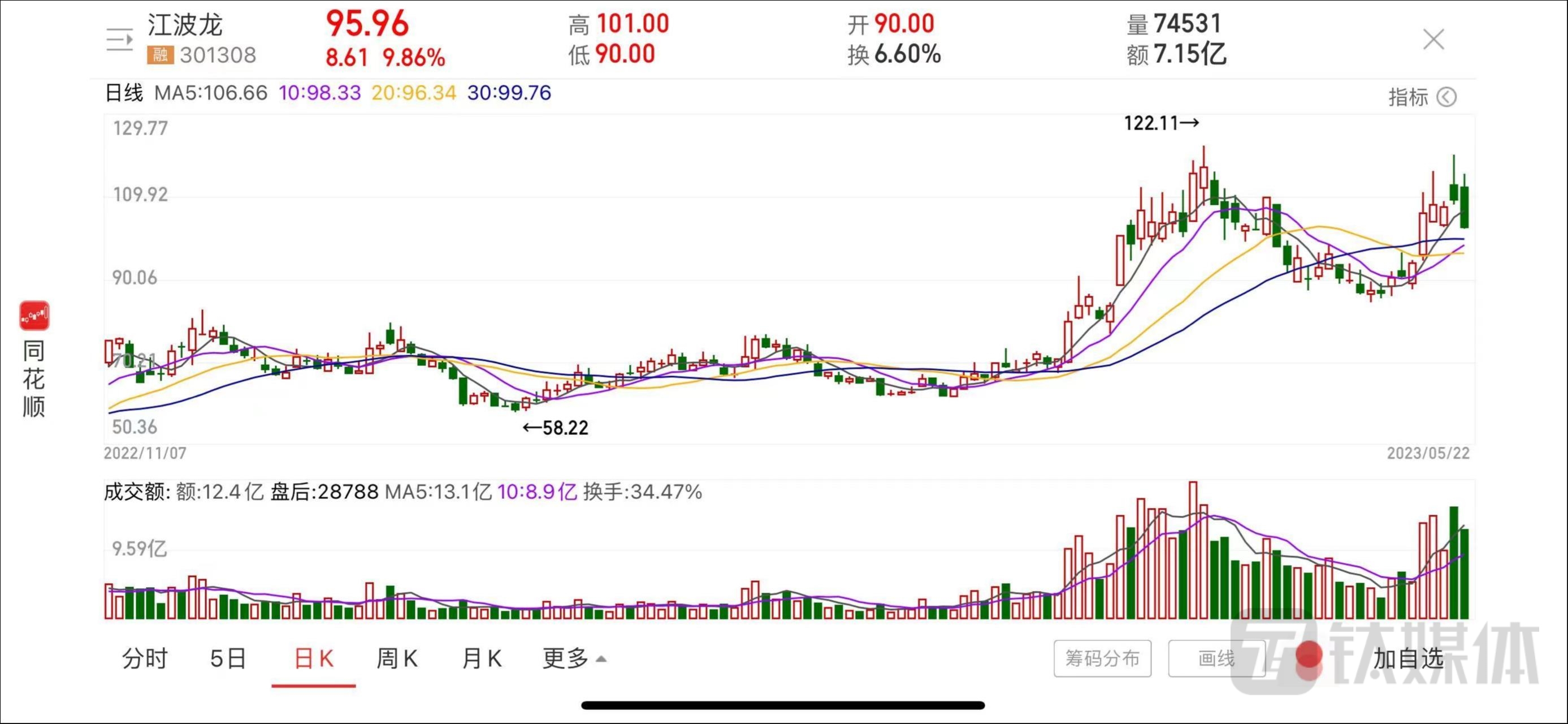Switch to 月K monthly chart
The width and height of the screenshot is (1568, 724).
(x=482, y=658)
